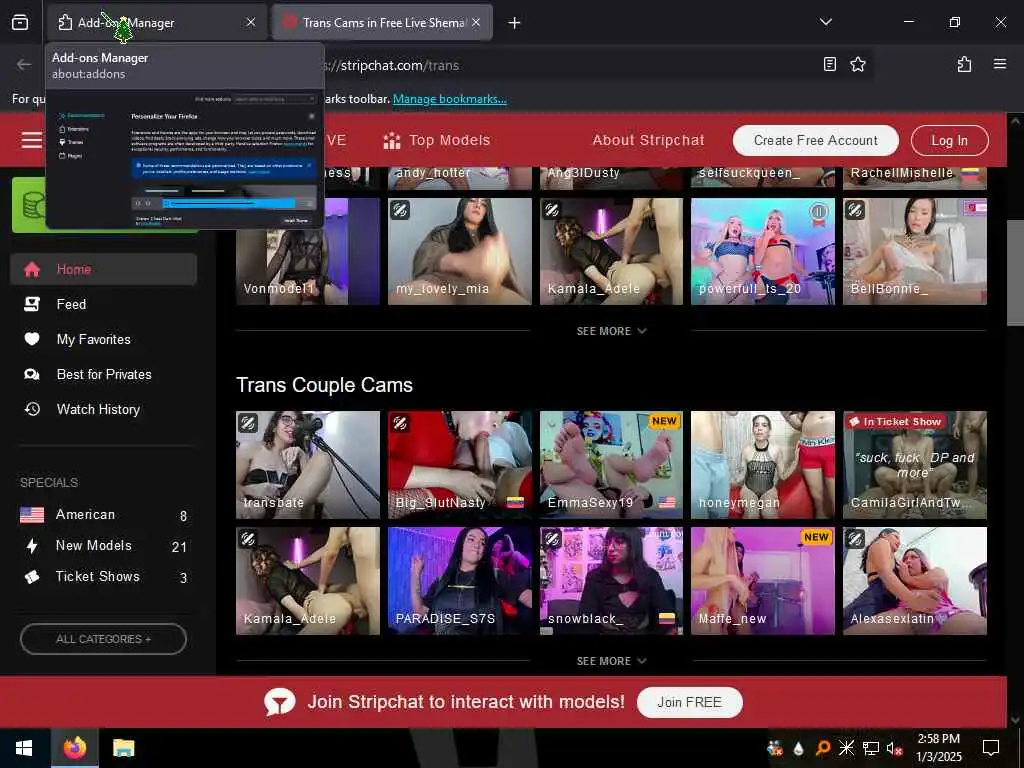Bookmark this page with the star icon
The image size is (1024, 768).
[857, 64]
